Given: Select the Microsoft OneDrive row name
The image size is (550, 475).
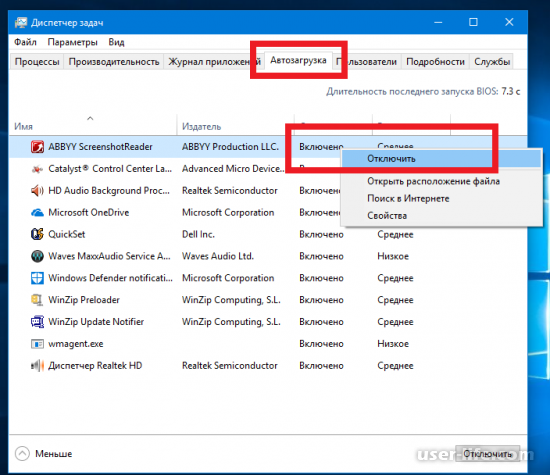Looking at the screenshot, I should (89, 213).
